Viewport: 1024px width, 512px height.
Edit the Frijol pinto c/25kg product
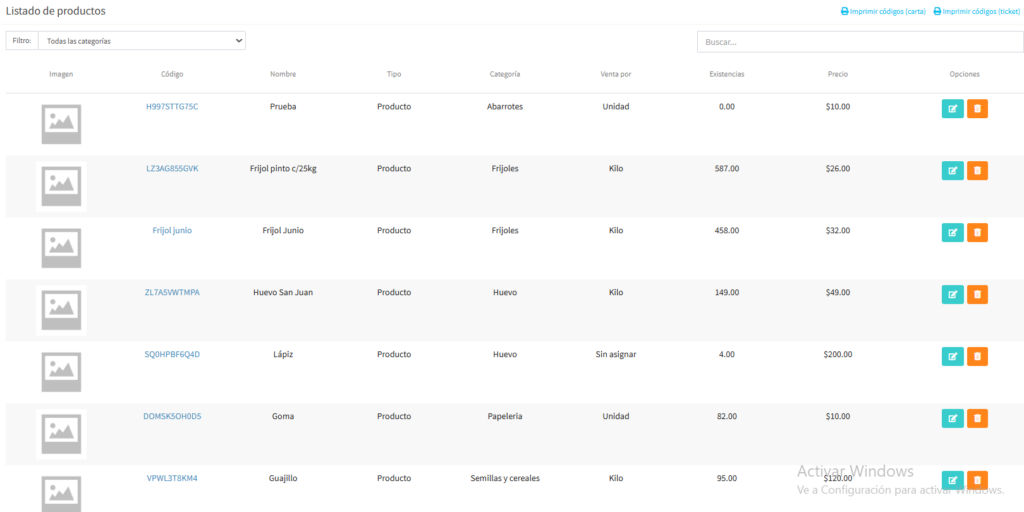tap(952, 171)
